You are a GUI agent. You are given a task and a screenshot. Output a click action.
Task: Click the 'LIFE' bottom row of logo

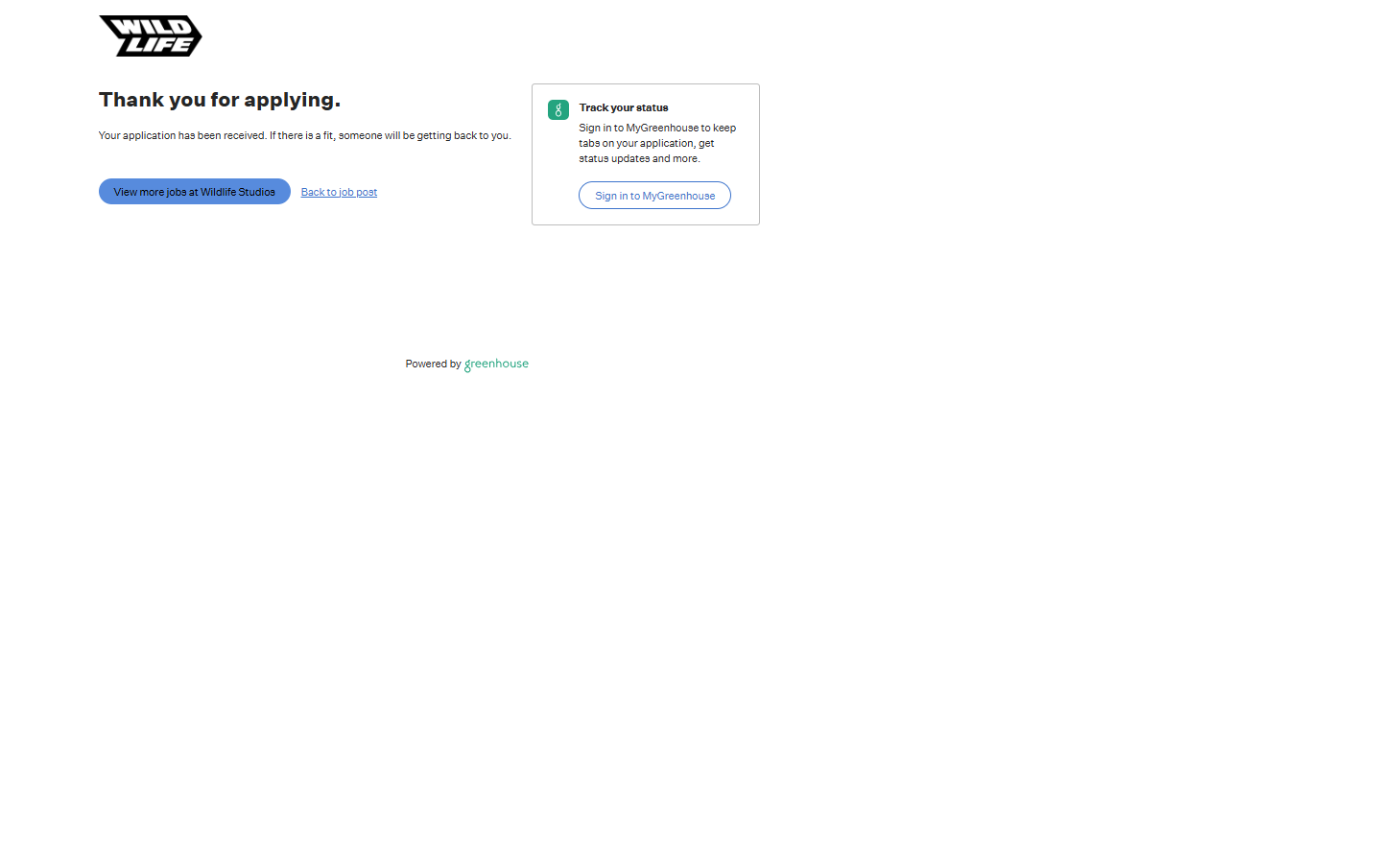159,45
